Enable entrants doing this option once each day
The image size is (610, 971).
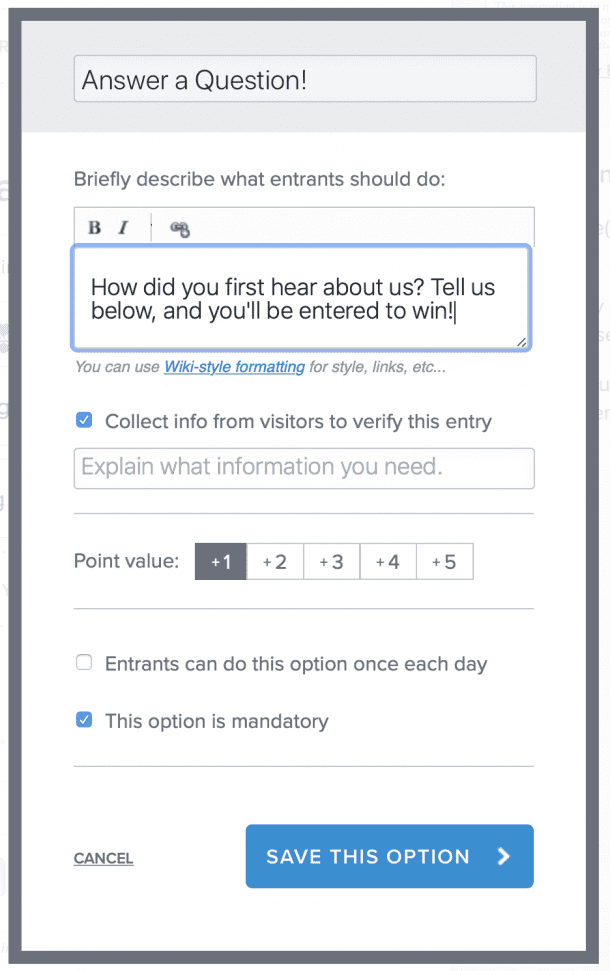coord(83,662)
